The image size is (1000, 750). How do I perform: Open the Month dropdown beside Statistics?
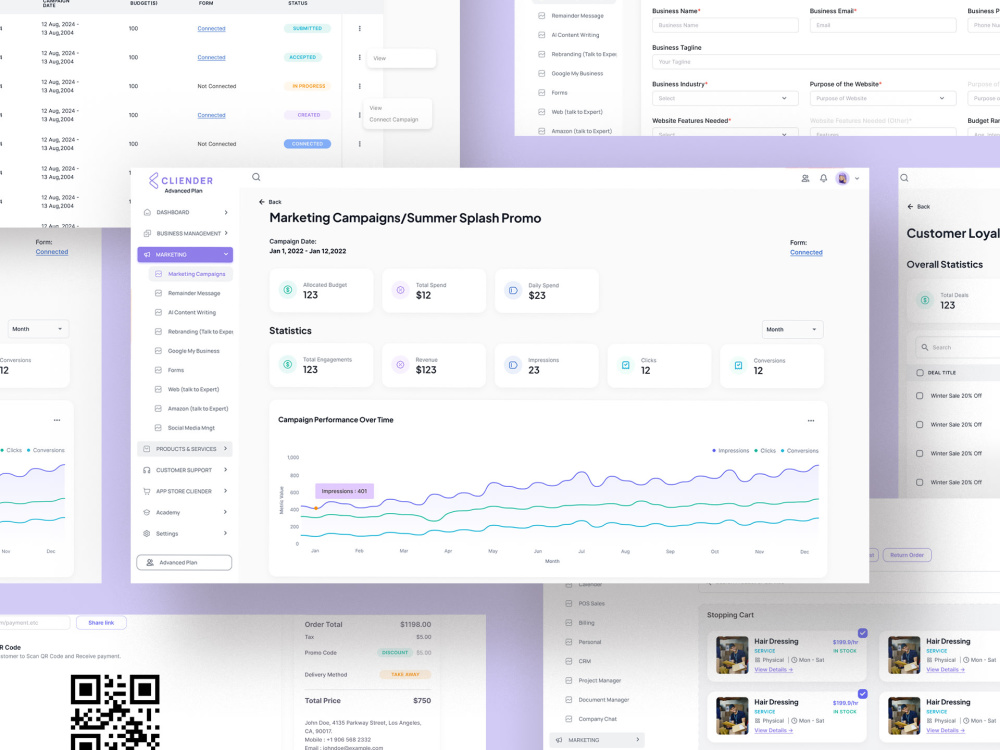point(792,329)
